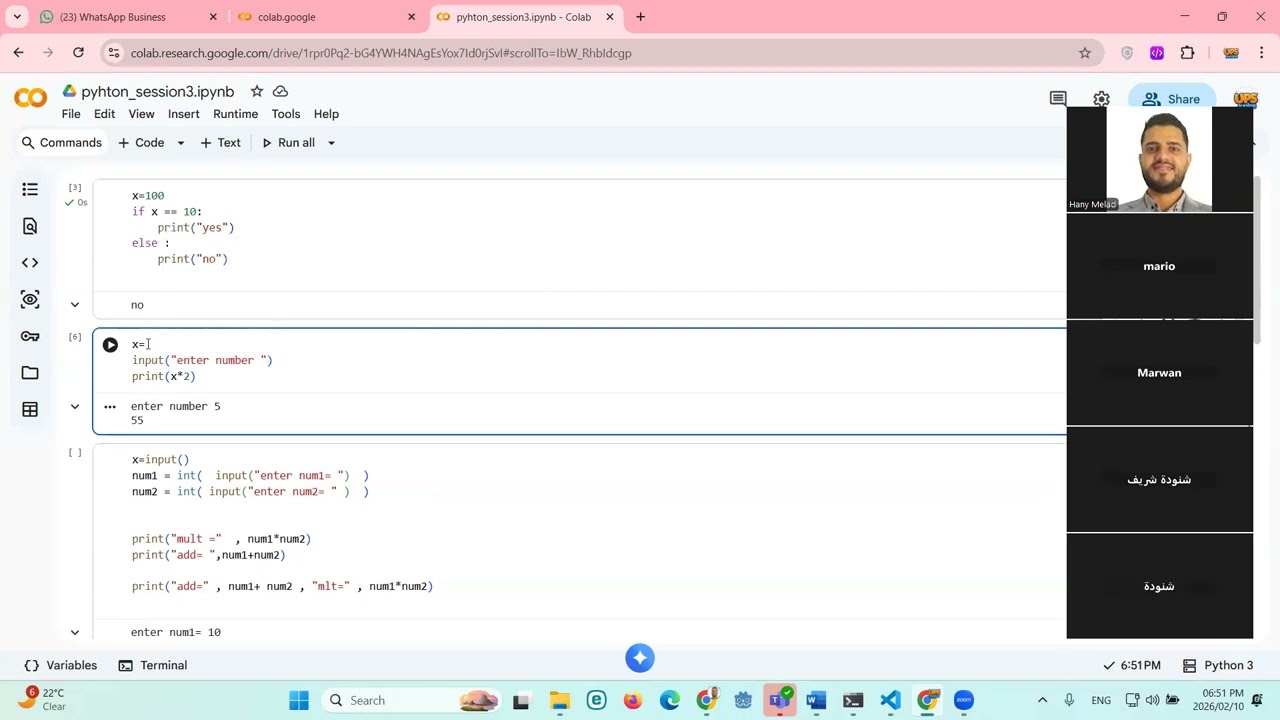This screenshot has height=720, width=1280.
Task: Open the code snippets panel
Action: pos(30,263)
